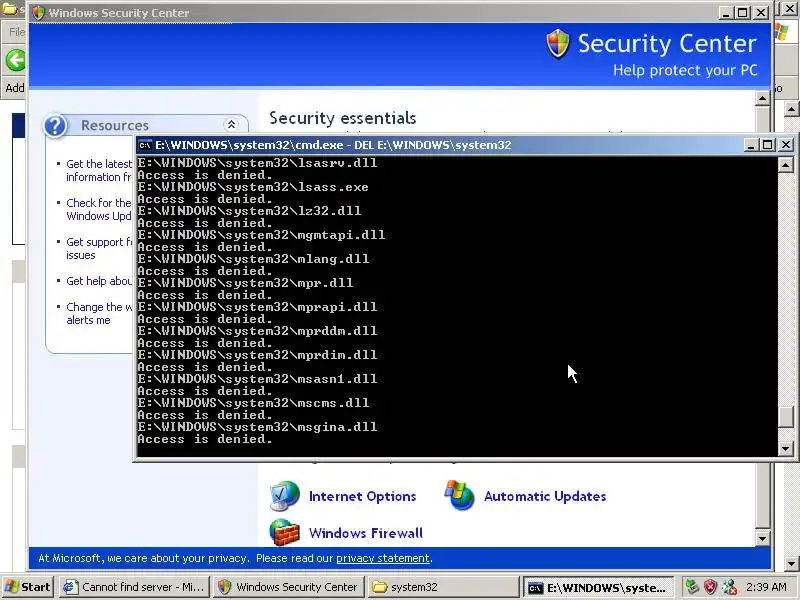Viewport: 800px width, 600px height.
Task: Open Windows Firewall settings link
Action: pyautogui.click(x=366, y=533)
